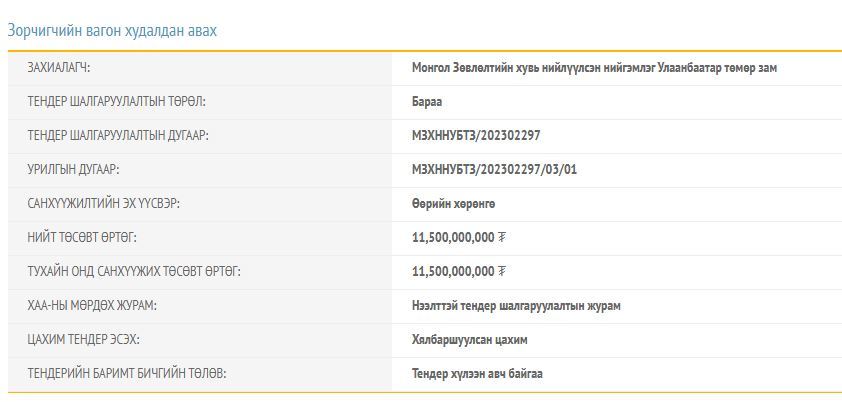Screen dimensions: 842x402
Task: Click tugrik symbol in ТУХАЙН ОНД САНХҮҮЖИХ row
Action: (x=502, y=272)
